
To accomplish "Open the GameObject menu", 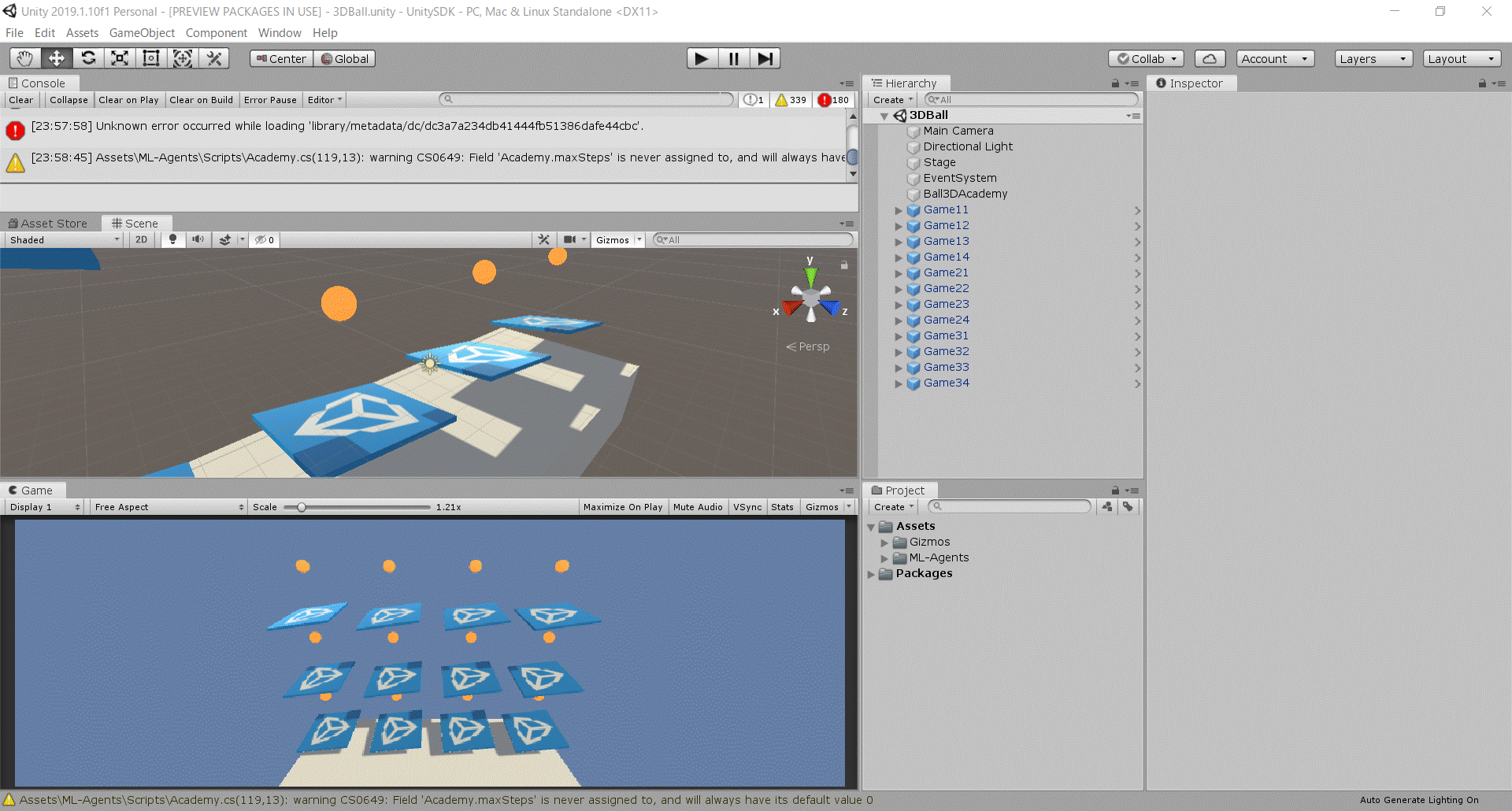I will [142, 33].
